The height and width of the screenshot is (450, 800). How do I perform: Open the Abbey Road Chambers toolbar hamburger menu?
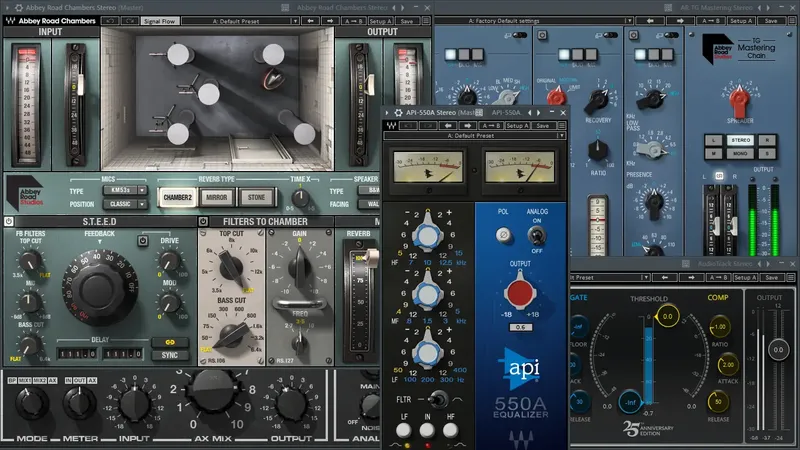[426, 21]
